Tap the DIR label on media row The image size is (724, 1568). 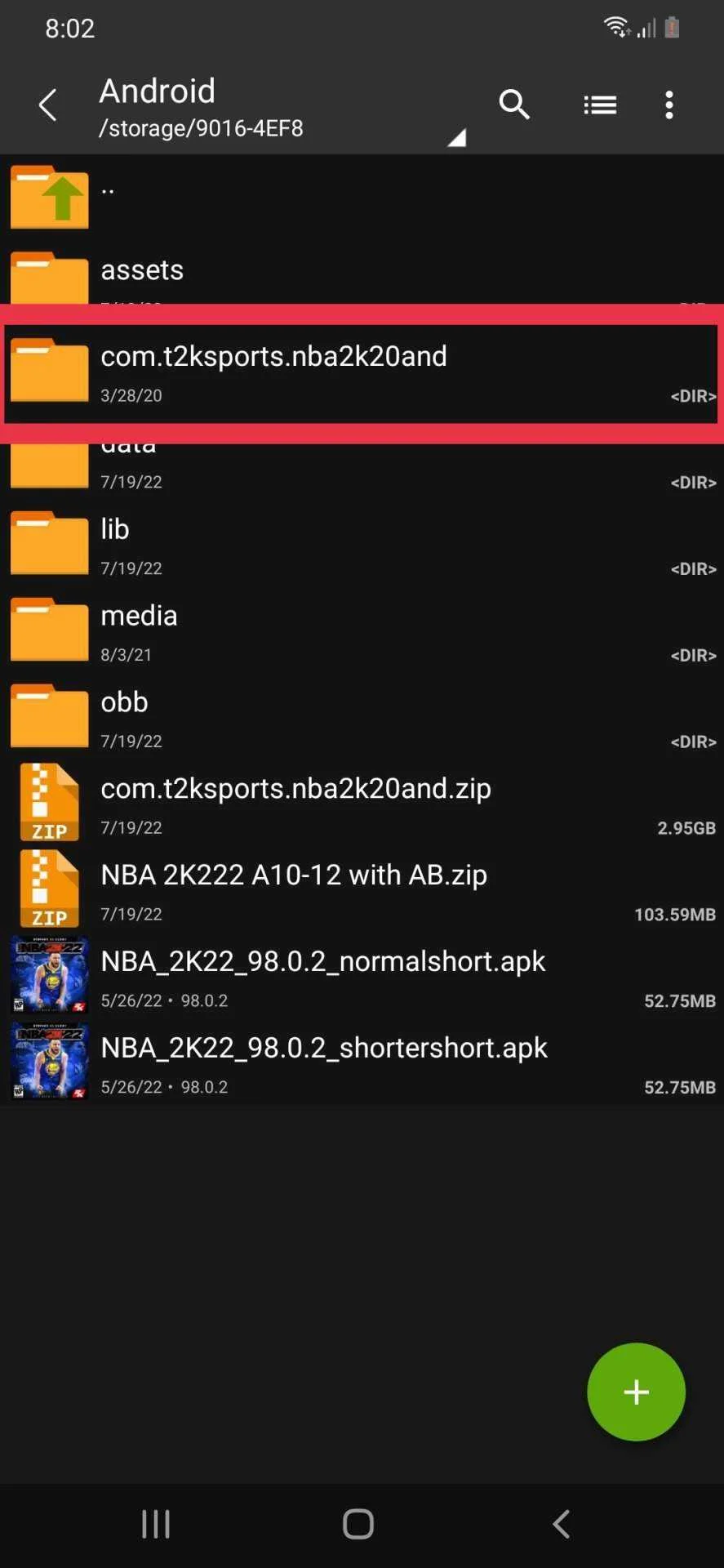[x=693, y=656]
